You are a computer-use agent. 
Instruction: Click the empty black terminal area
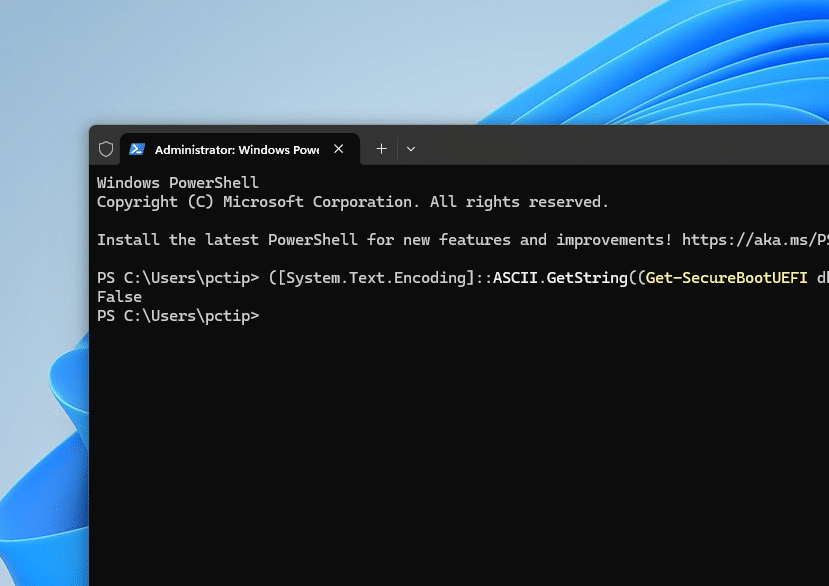(x=450, y=450)
